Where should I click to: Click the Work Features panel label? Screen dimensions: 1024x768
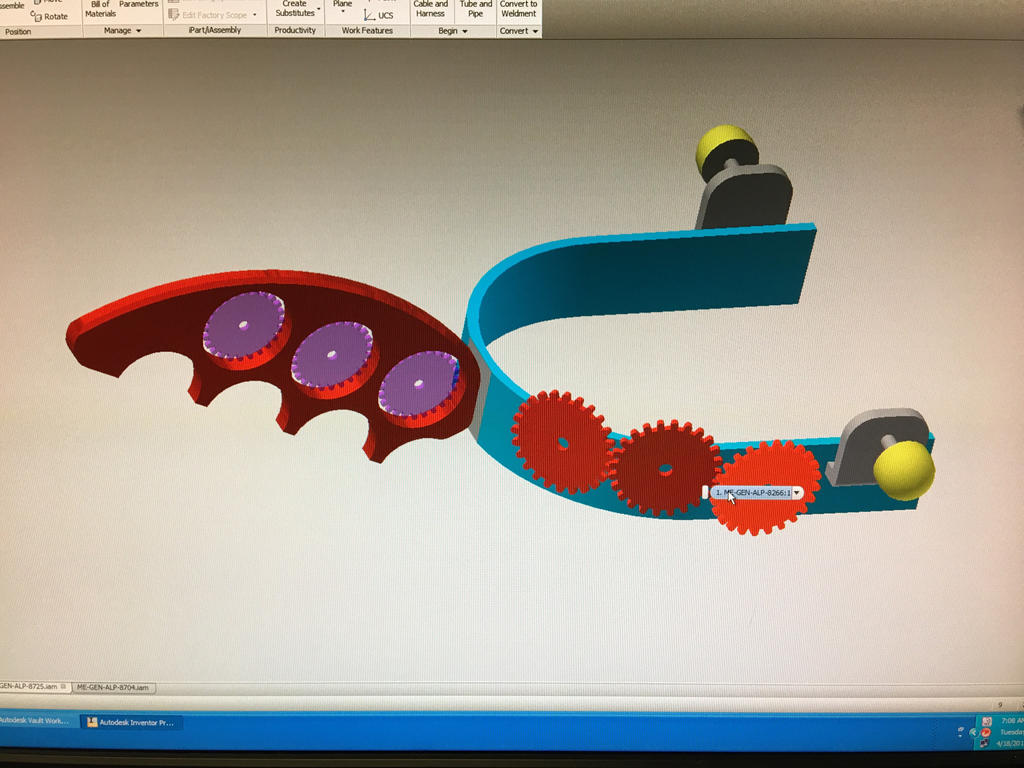pyautogui.click(x=367, y=31)
